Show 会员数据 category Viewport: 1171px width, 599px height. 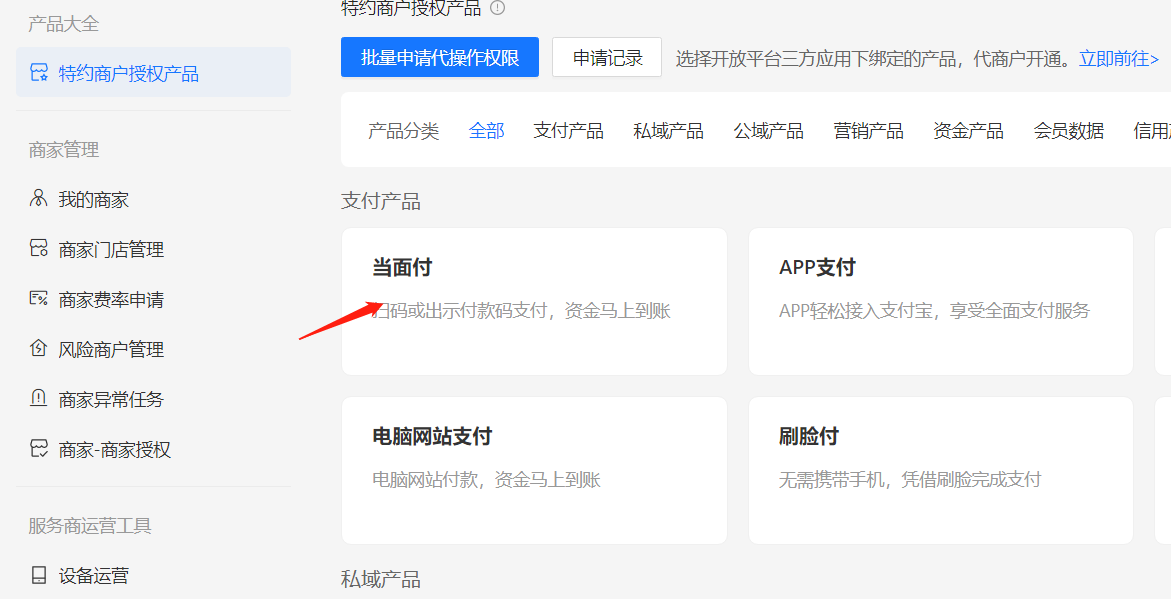(1069, 131)
